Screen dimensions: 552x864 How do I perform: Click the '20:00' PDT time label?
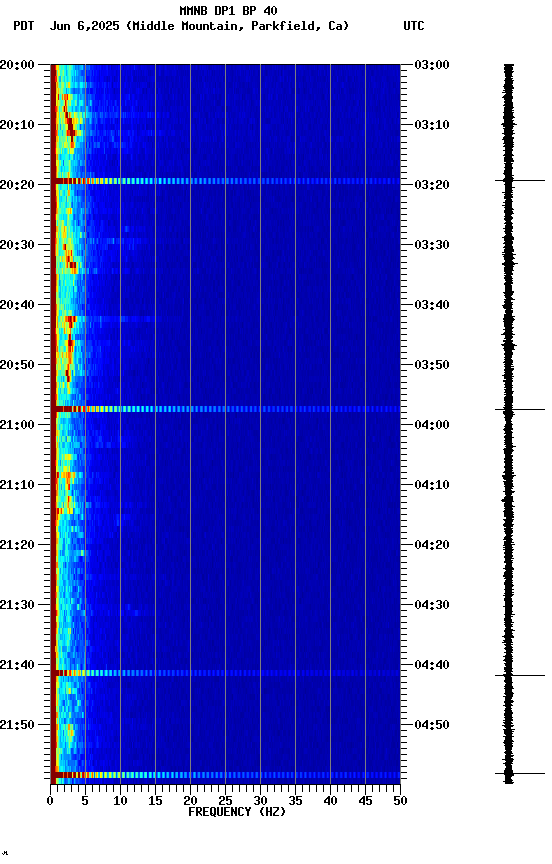pyautogui.click(x=17, y=65)
